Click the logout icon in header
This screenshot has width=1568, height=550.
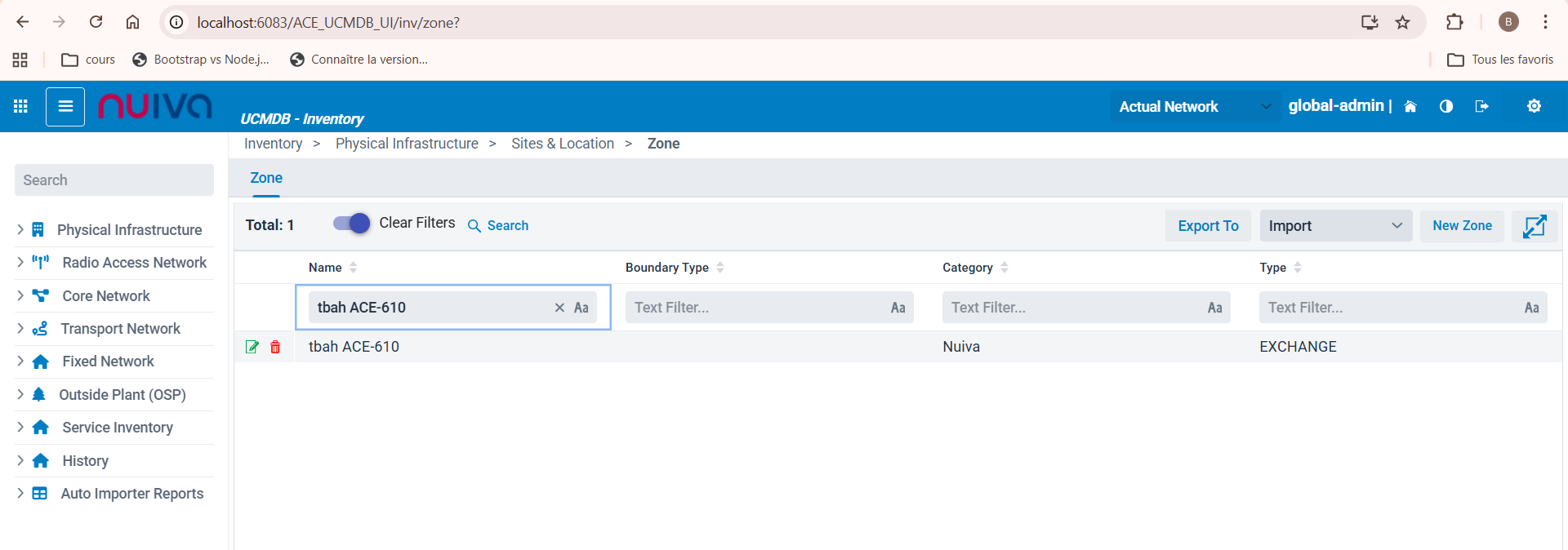[x=1481, y=106]
